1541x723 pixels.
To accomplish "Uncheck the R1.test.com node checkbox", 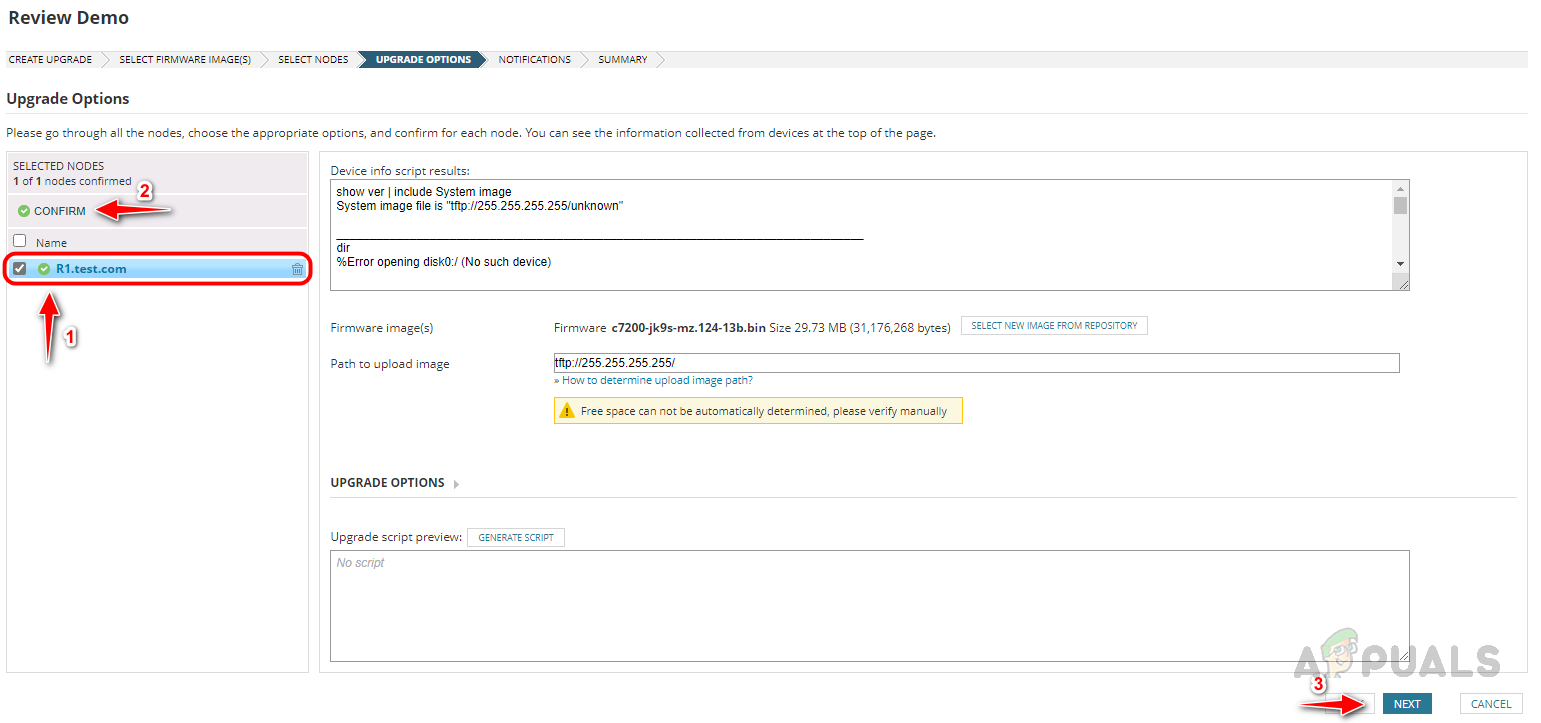I will (20, 268).
